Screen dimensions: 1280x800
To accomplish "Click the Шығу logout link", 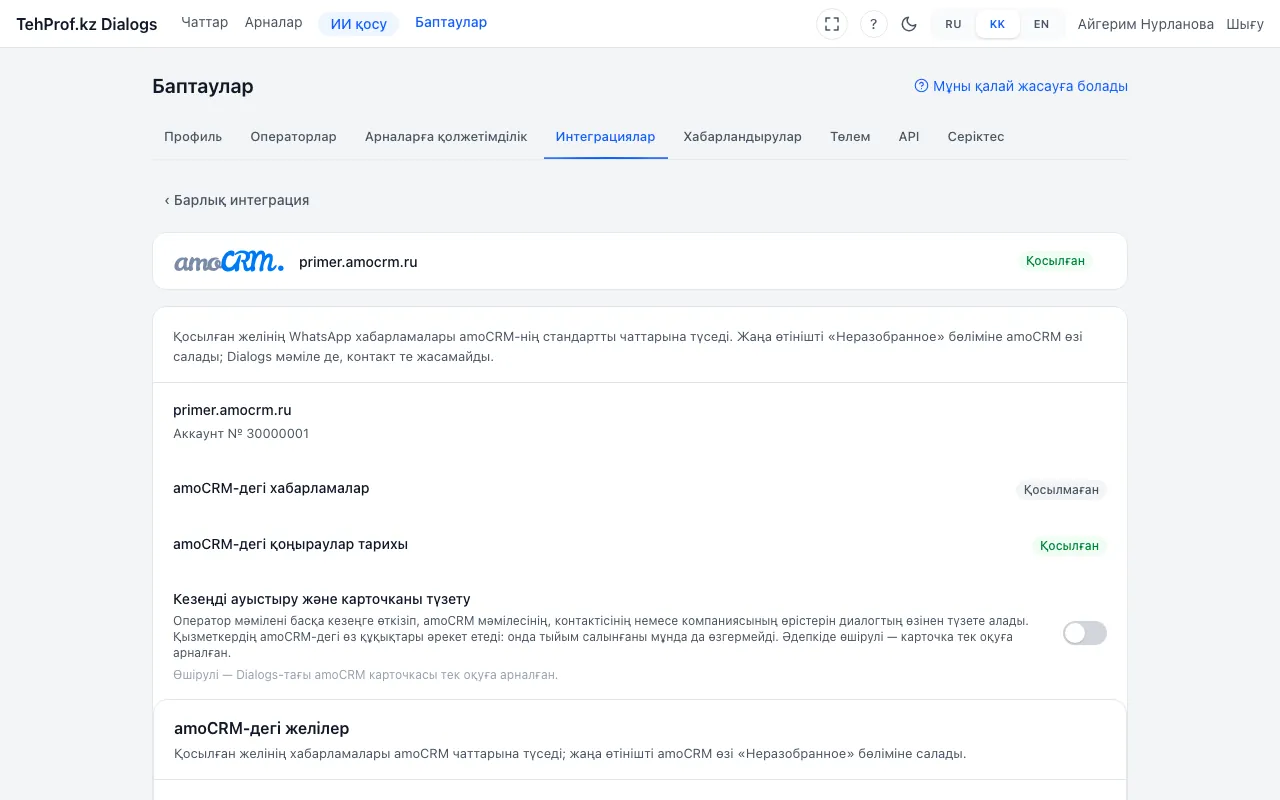I will [1245, 24].
